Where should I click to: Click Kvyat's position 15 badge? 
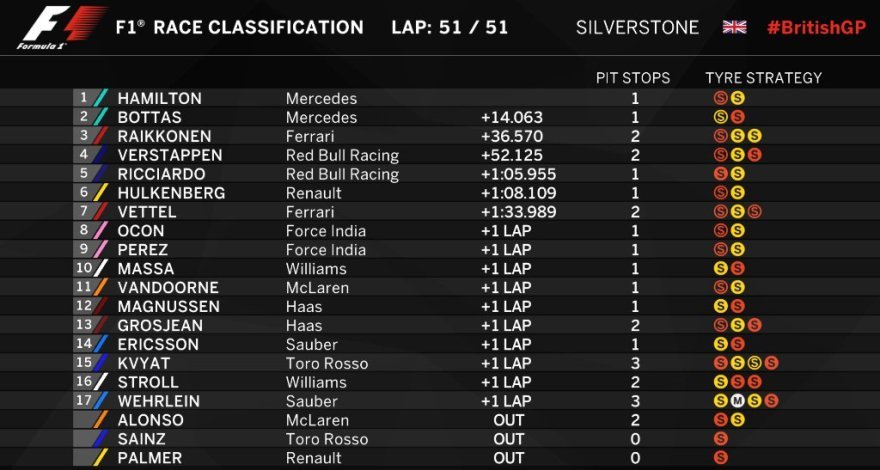[82, 363]
